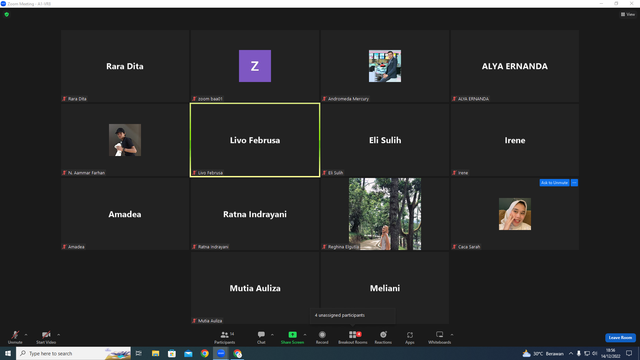
Task: Expand audio options arrow beside Unmute
Action: coord(26,335)
